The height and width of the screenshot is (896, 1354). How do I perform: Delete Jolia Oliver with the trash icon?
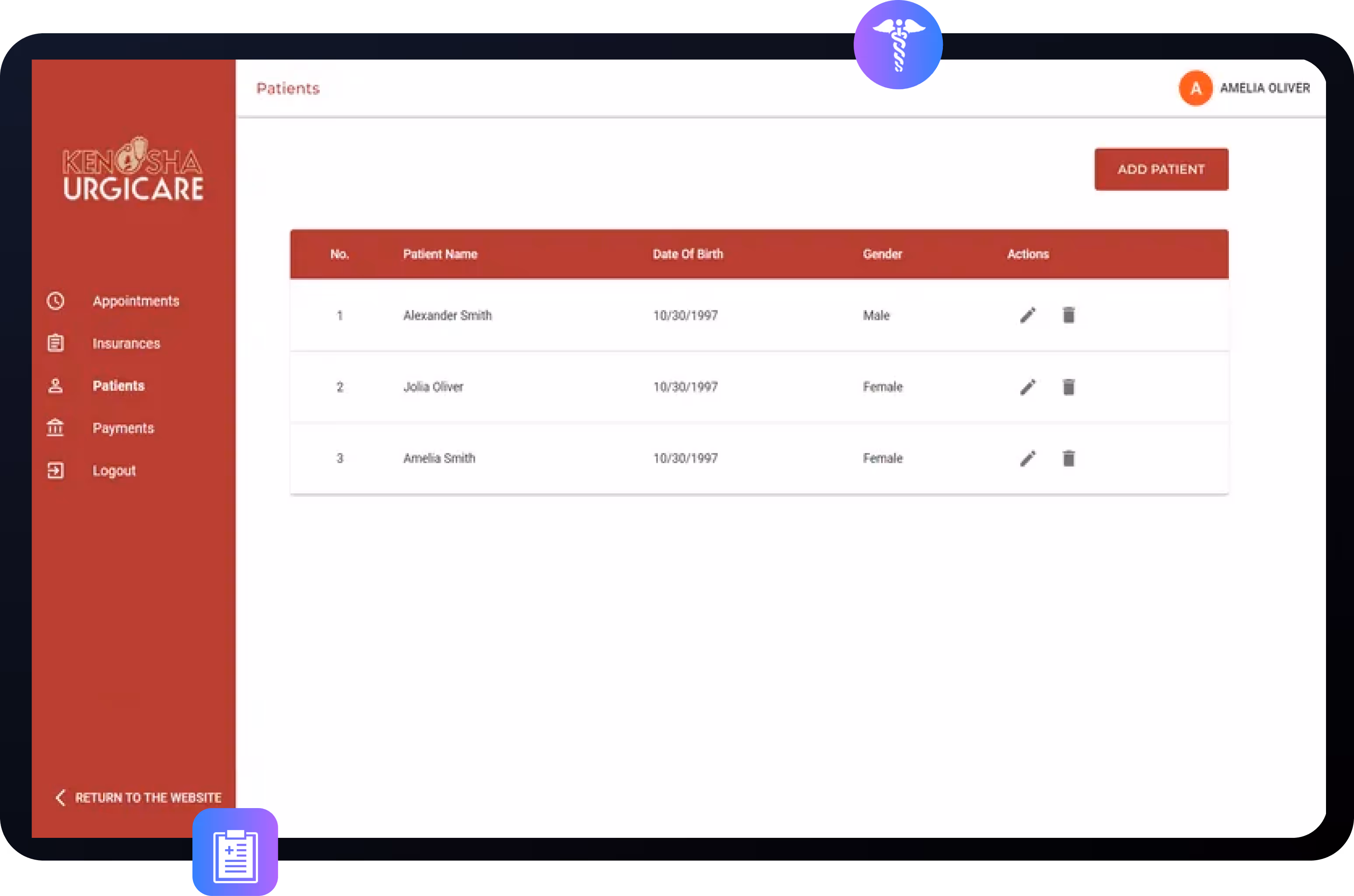pyautogui.click(x=1069, y=387)
